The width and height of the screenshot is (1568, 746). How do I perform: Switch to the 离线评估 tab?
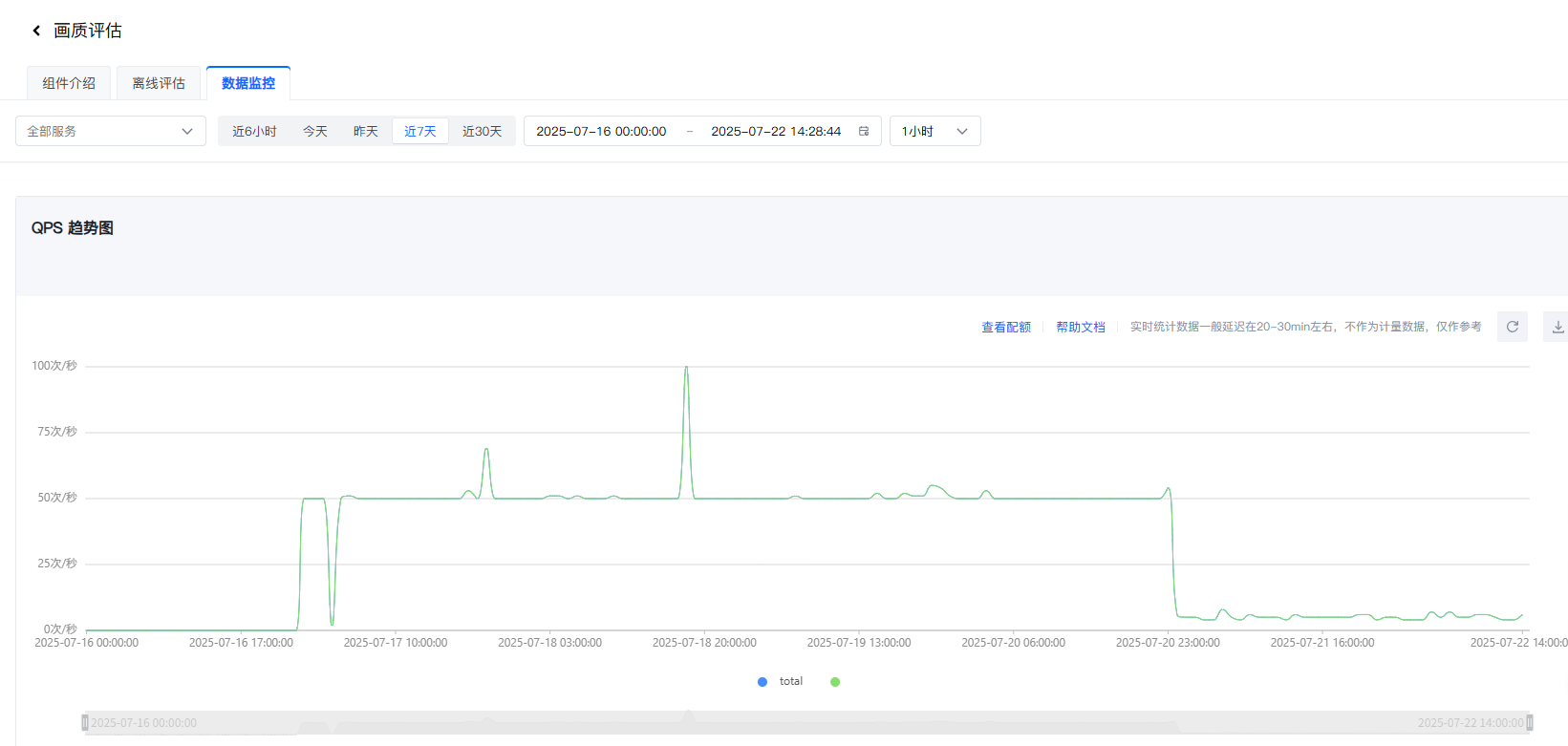159,83
